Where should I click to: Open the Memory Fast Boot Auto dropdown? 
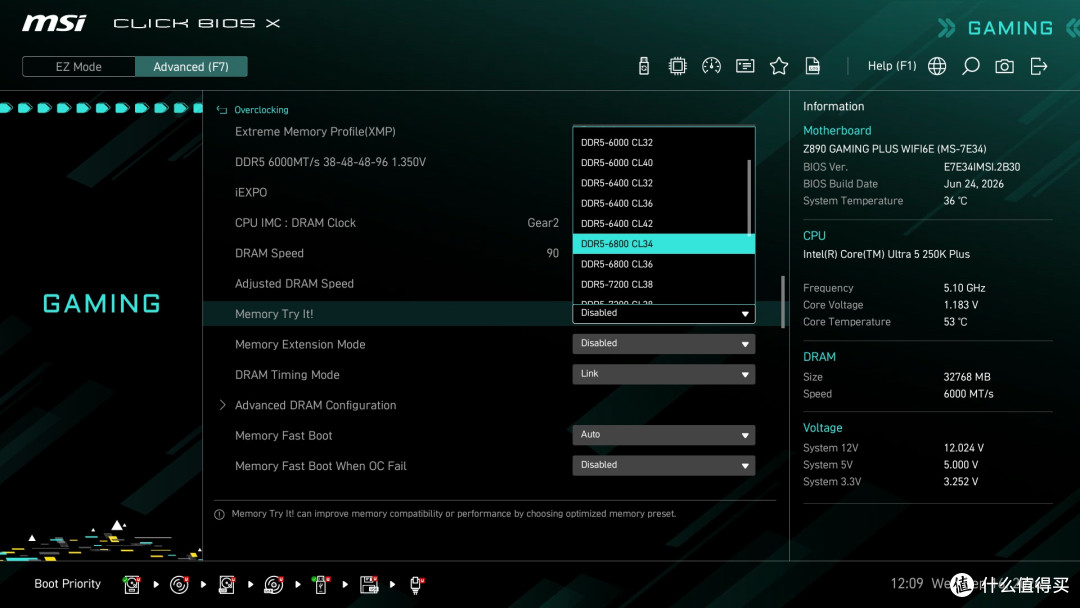tap(663, 435)
